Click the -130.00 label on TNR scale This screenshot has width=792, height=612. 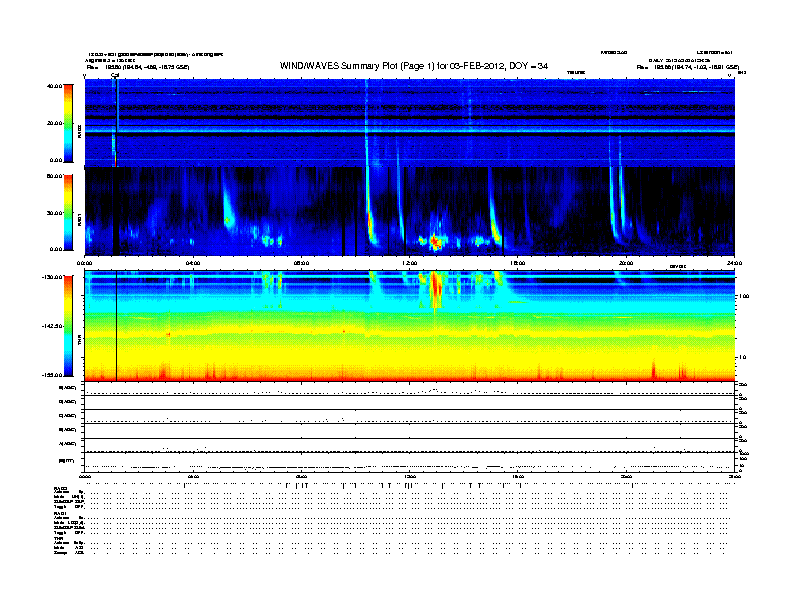(52, 277)
